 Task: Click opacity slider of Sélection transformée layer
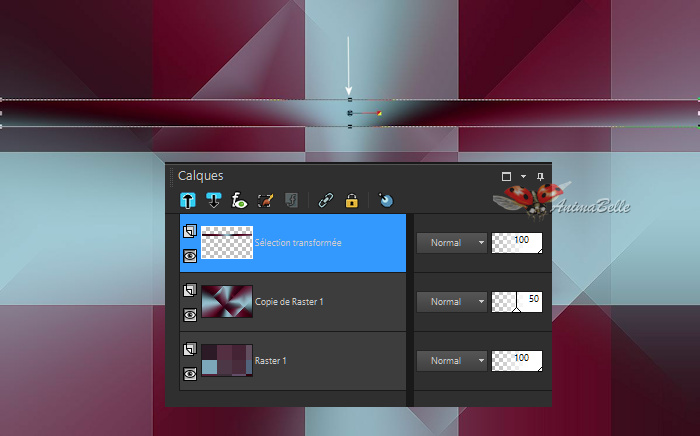pos(517,243)
